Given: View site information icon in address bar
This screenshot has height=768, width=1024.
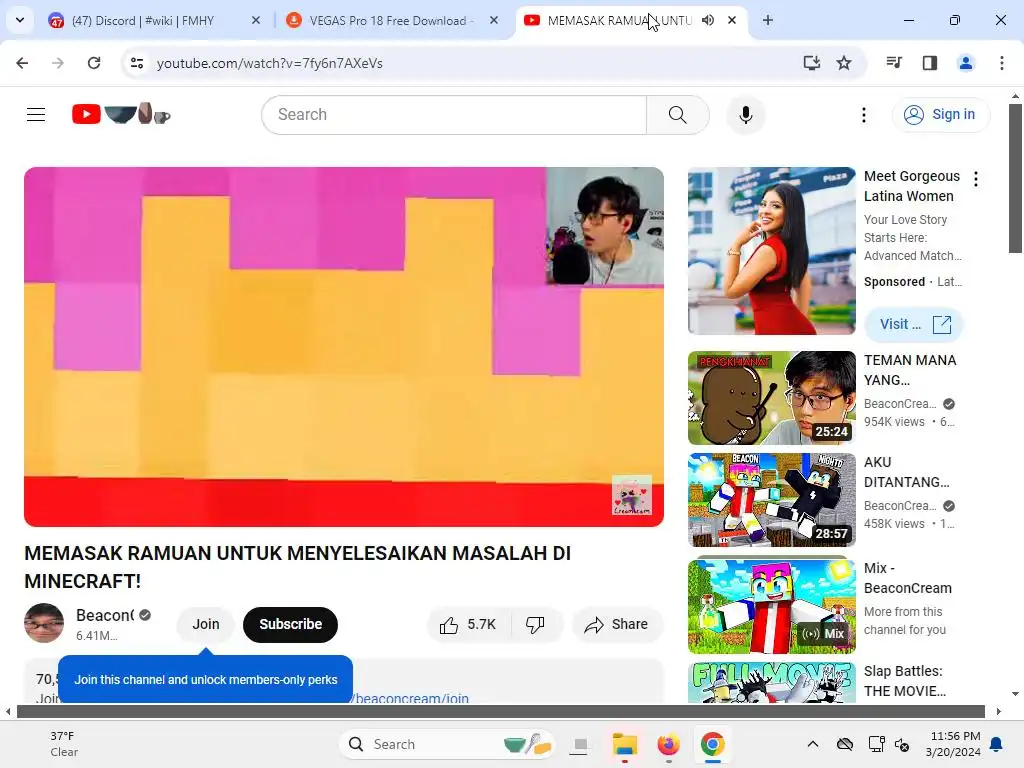Looking at the screenshot, I should (137, 63).
